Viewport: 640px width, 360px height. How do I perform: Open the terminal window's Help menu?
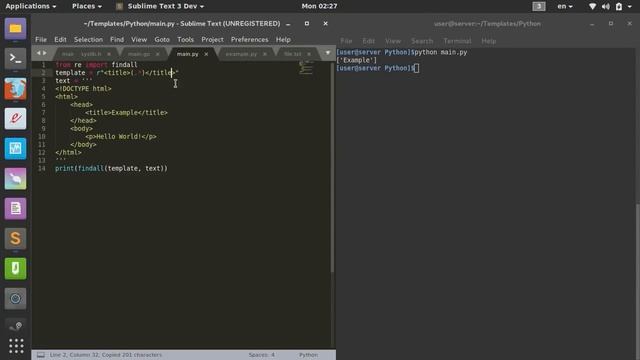click(x=489, y=41)
